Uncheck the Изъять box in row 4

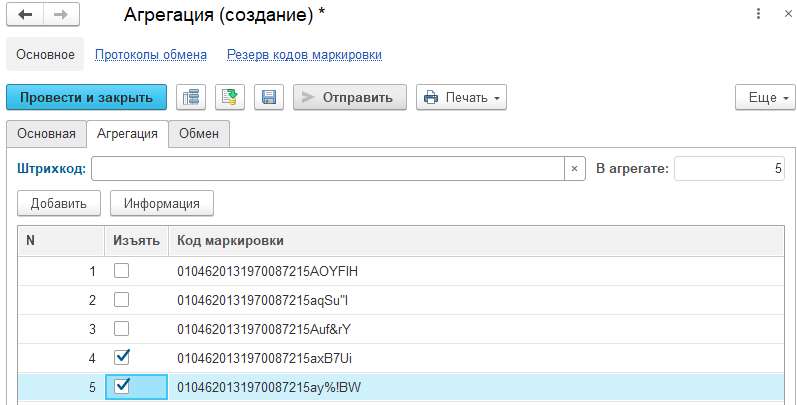pos(121,356)
